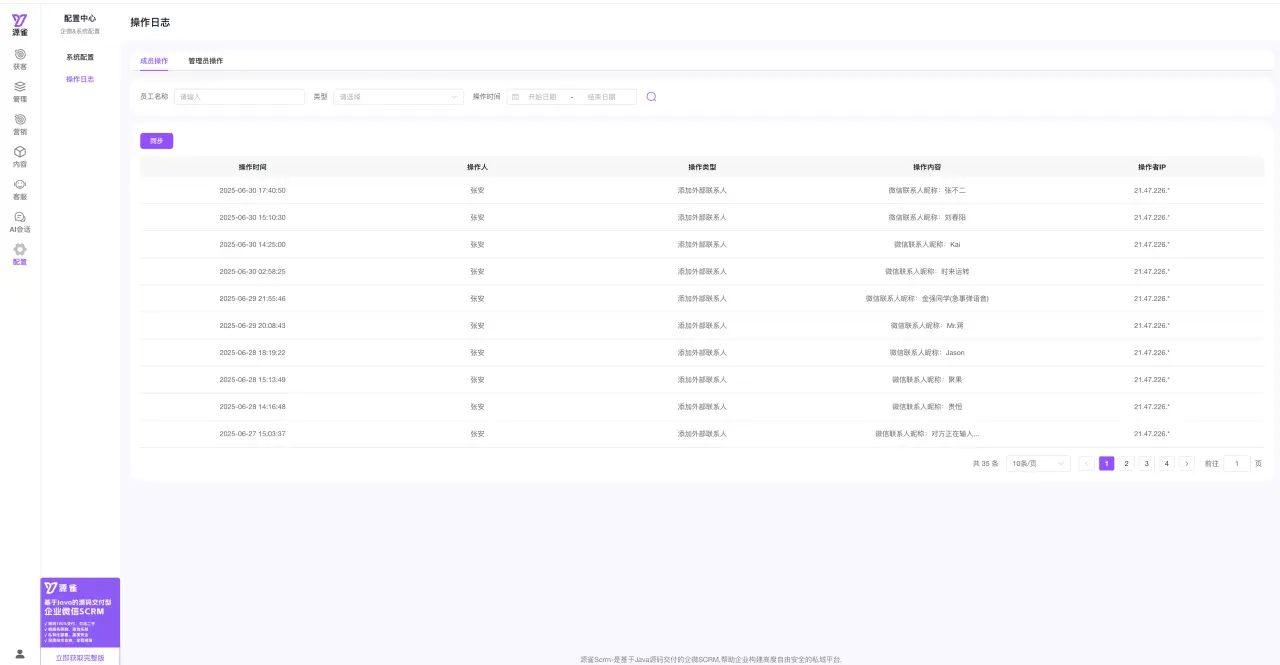The width and height of the screenshot is (1280, 665).
Task: Click the content cell ending Mr.蒋
Action: pos(927,325)
